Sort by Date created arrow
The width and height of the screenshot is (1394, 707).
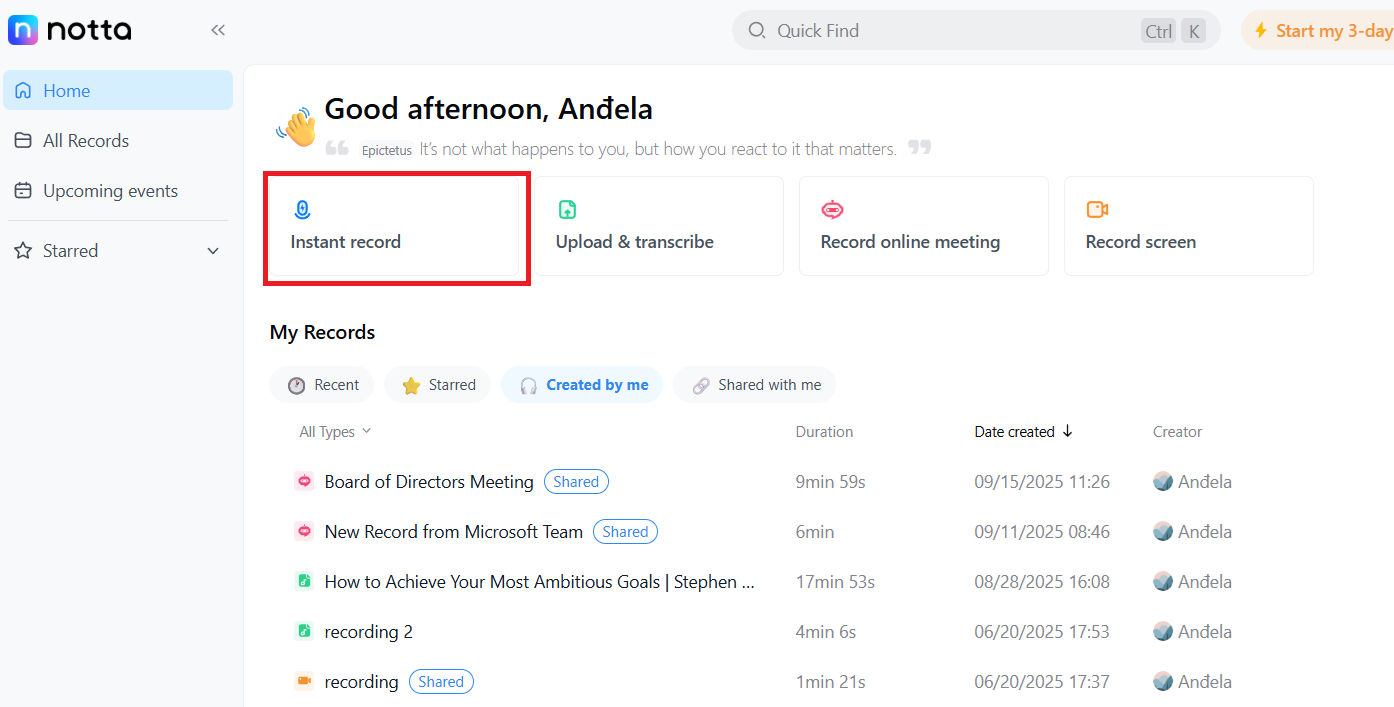1067,431
